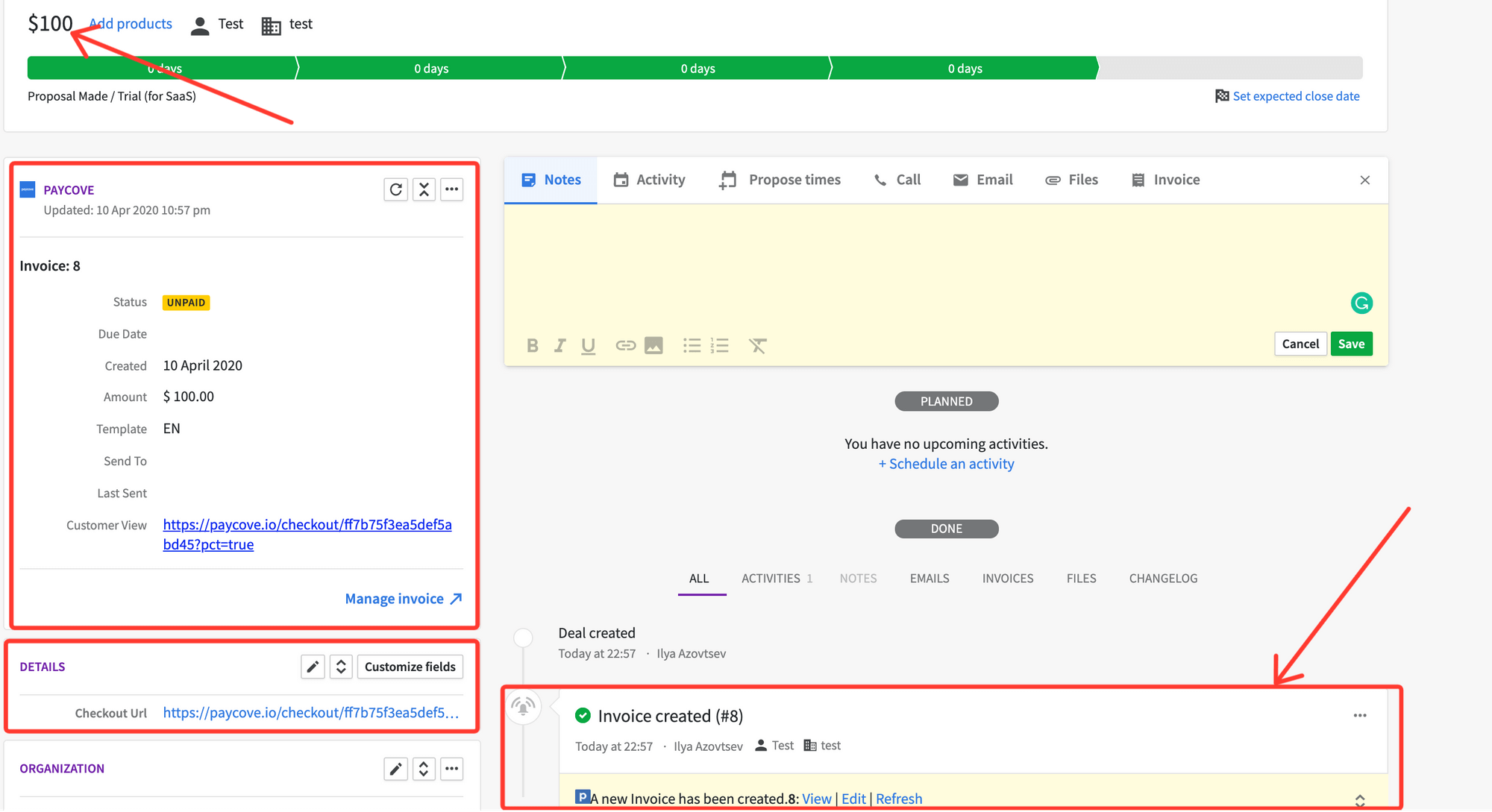Open Manage invoice

tap(395, 598)
